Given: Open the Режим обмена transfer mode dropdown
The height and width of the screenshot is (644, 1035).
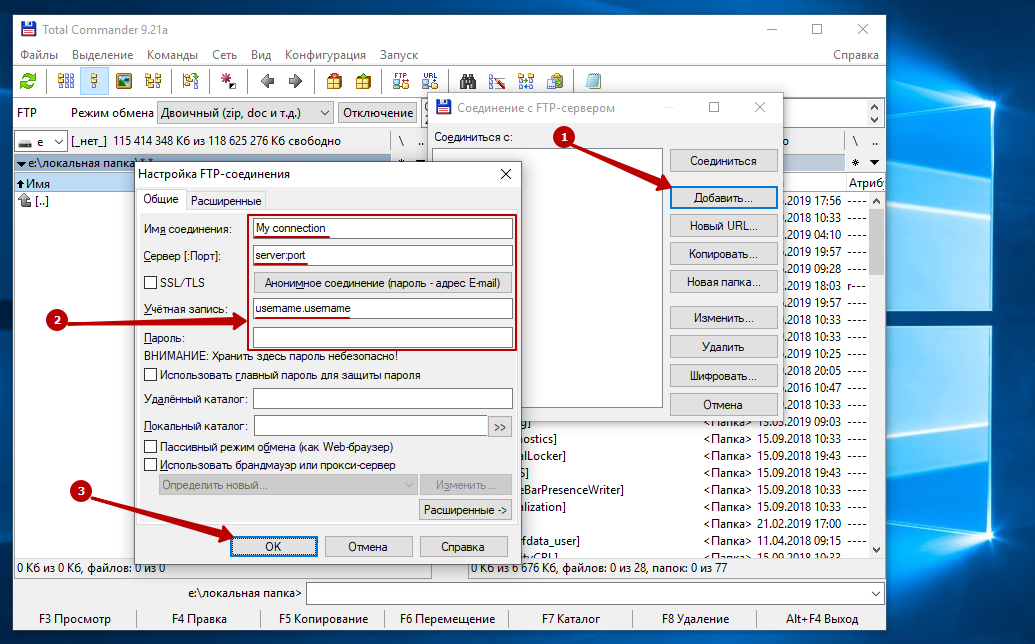Looking at the screenshot, I should (245, 113).
